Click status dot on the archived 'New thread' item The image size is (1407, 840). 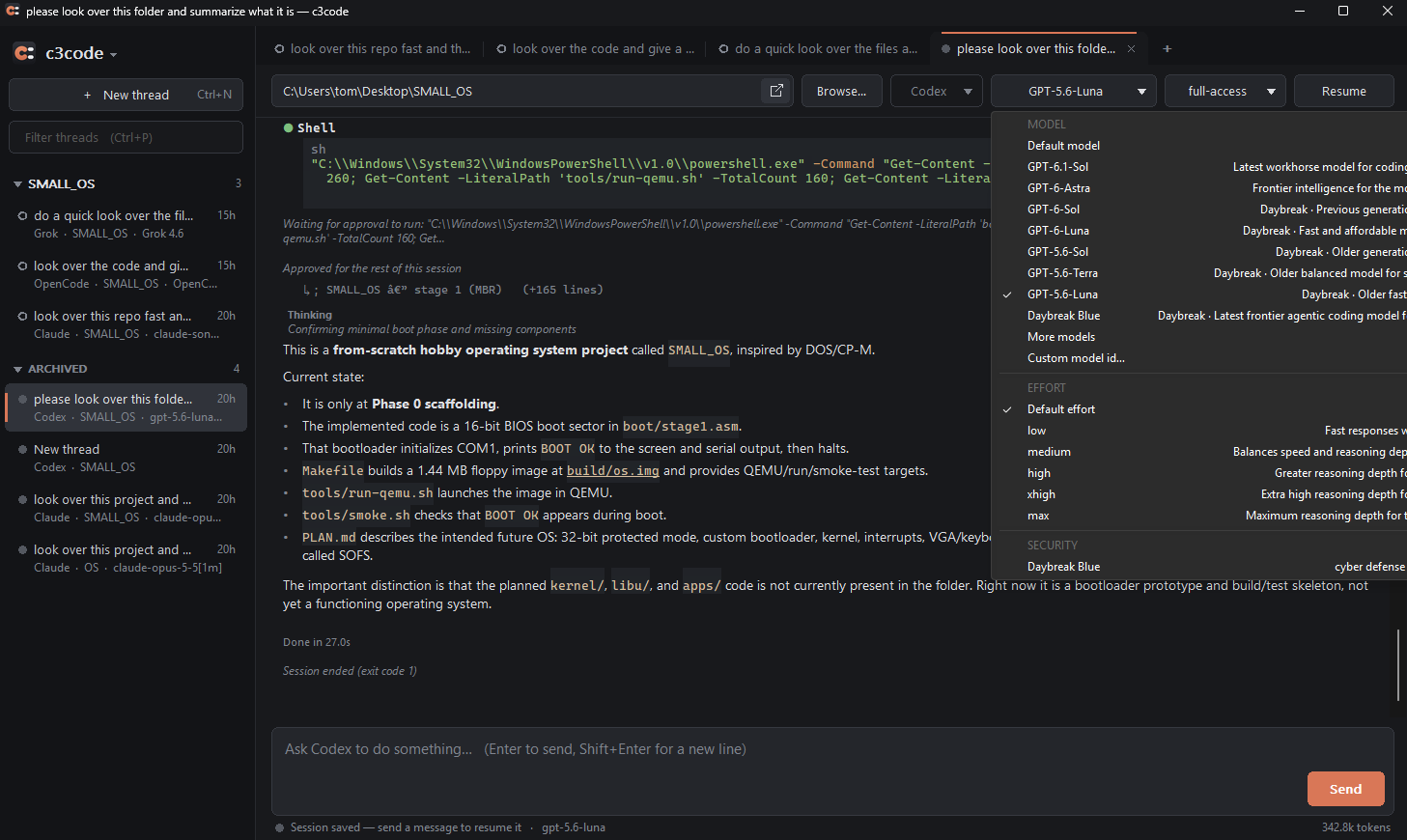22,449
